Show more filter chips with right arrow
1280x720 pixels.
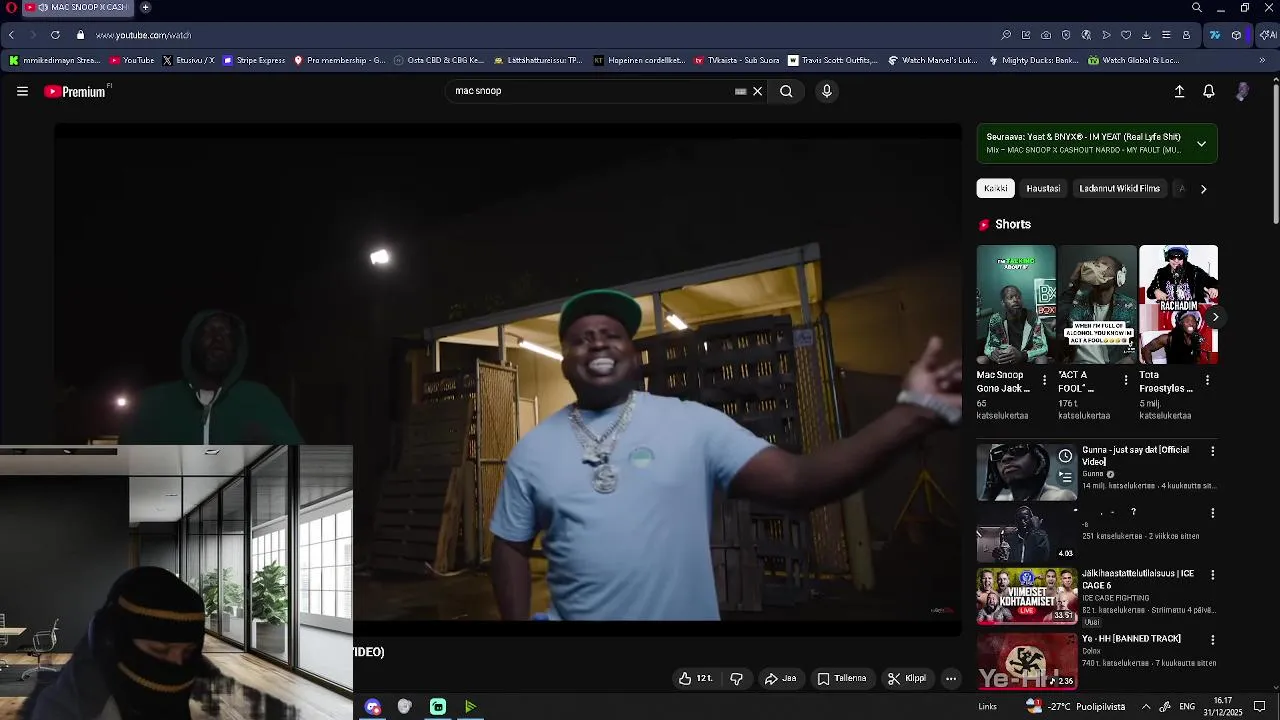coord(1203,189)
